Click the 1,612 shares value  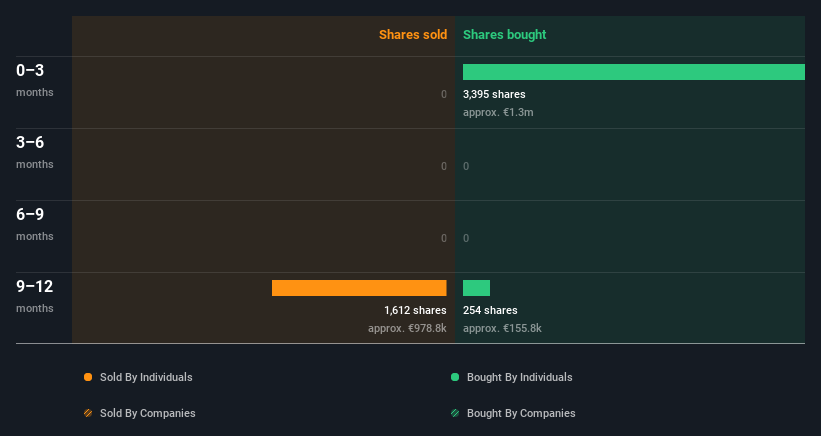coord(415,310)
